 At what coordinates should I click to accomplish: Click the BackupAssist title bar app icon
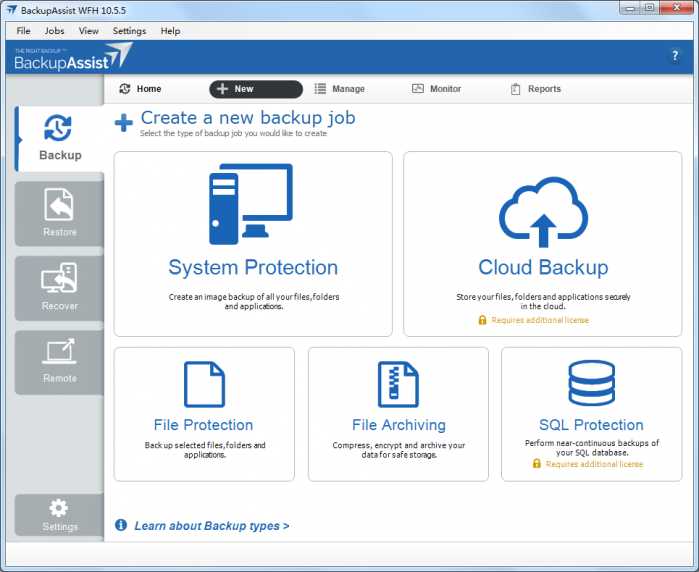click(11, 10)
